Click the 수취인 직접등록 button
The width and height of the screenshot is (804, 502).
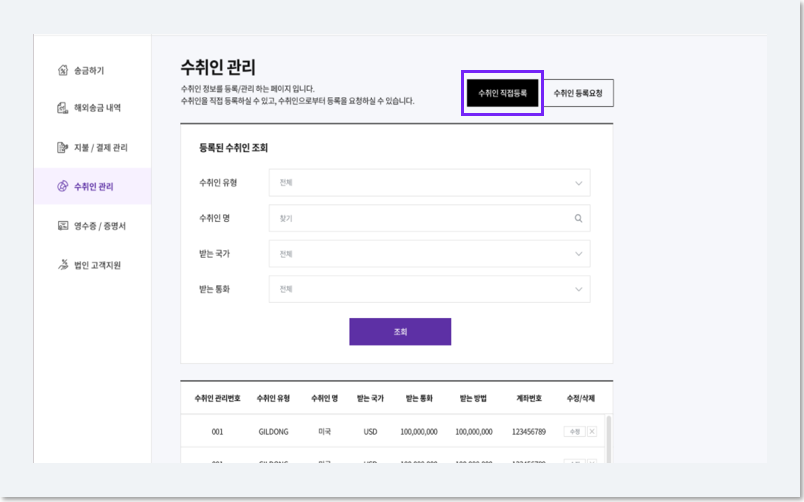[502, 93]
